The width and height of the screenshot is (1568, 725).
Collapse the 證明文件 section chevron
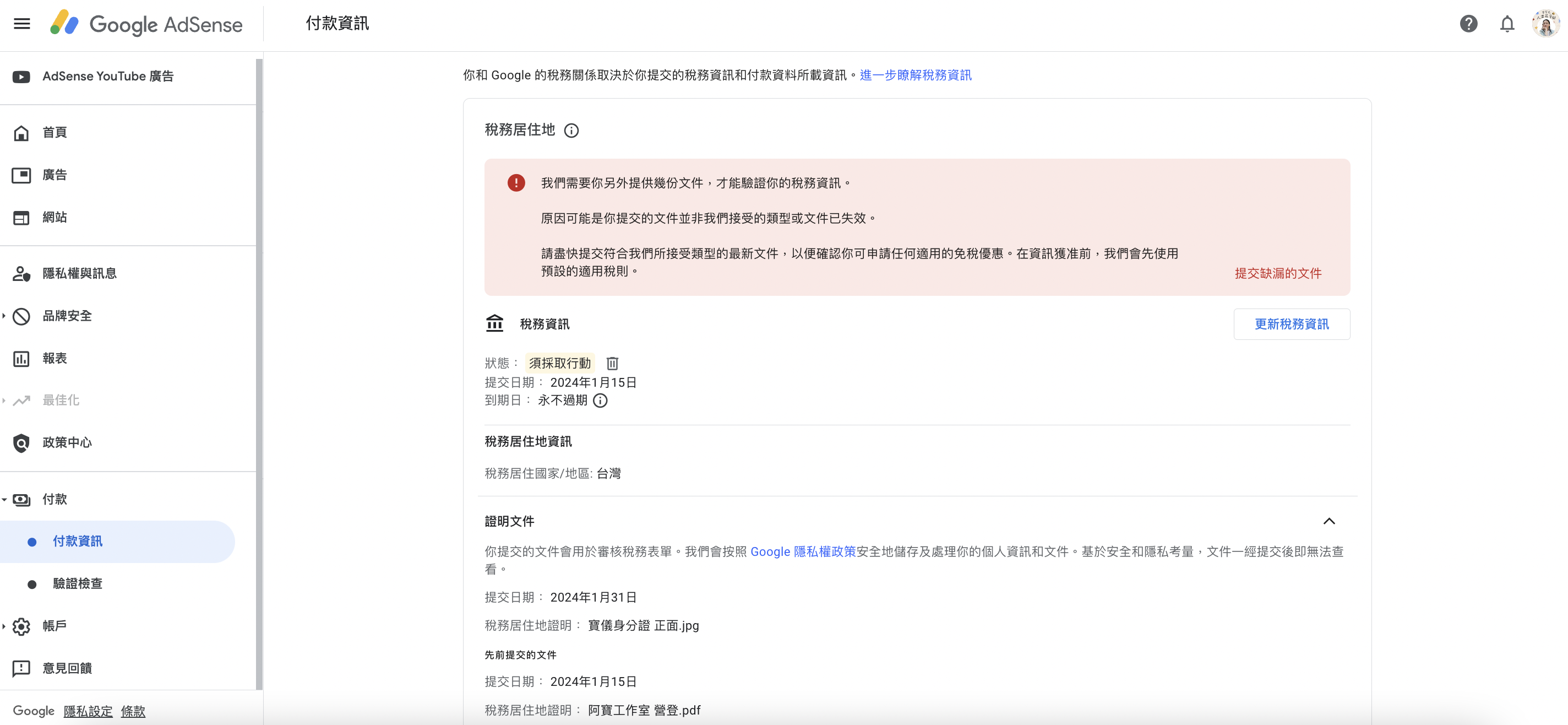click(x=1330, y=522)
